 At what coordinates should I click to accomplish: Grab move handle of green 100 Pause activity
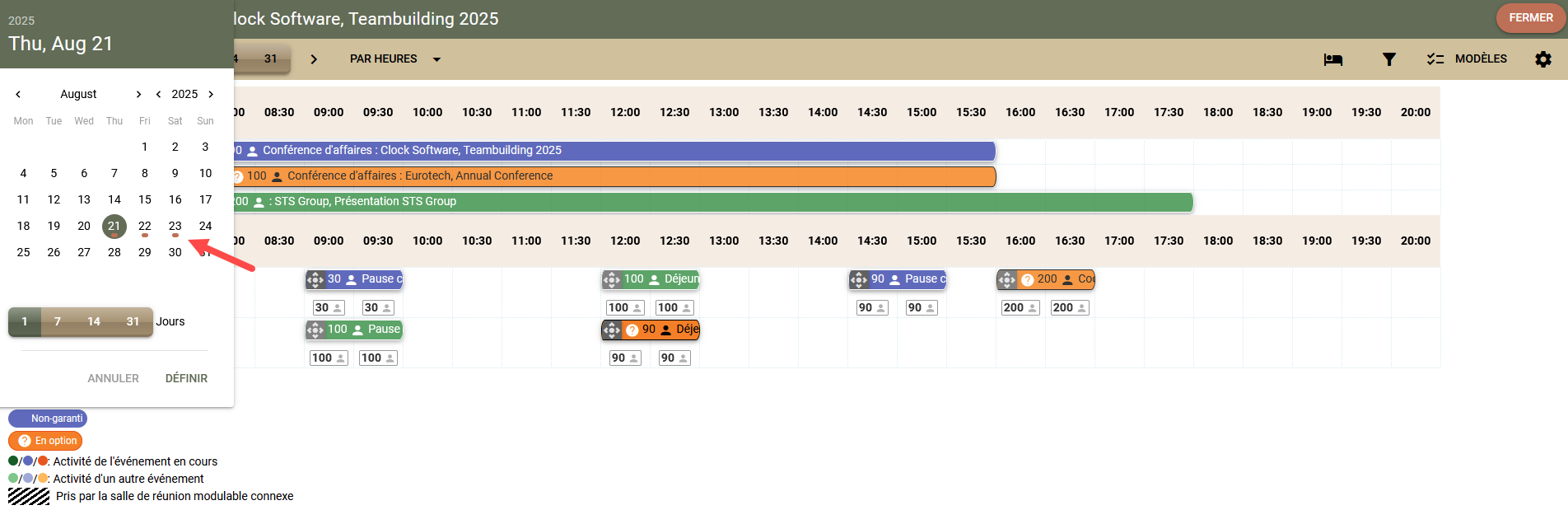coord(315,330)
